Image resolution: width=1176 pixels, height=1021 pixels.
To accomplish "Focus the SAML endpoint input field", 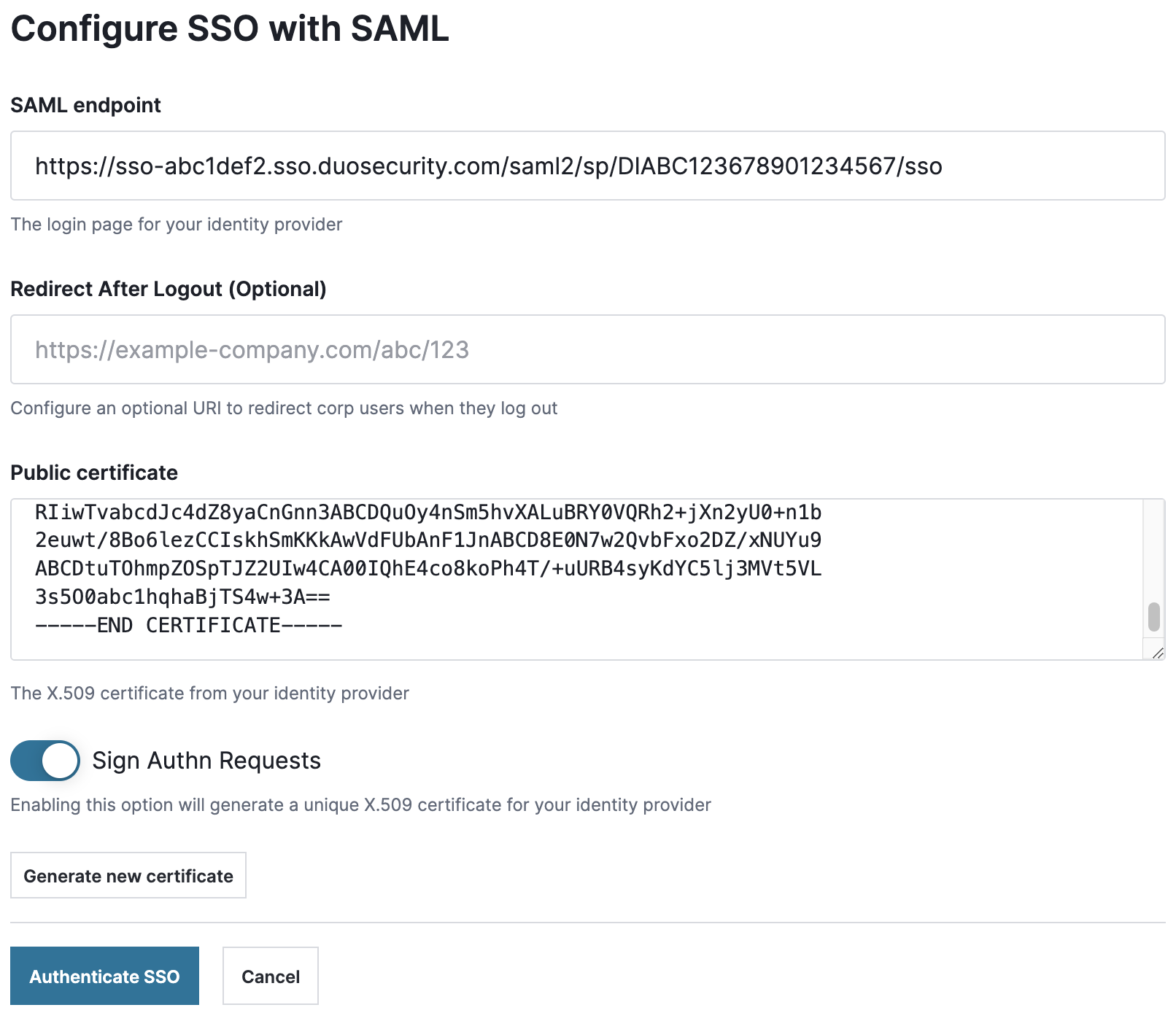I will point(584,166).
